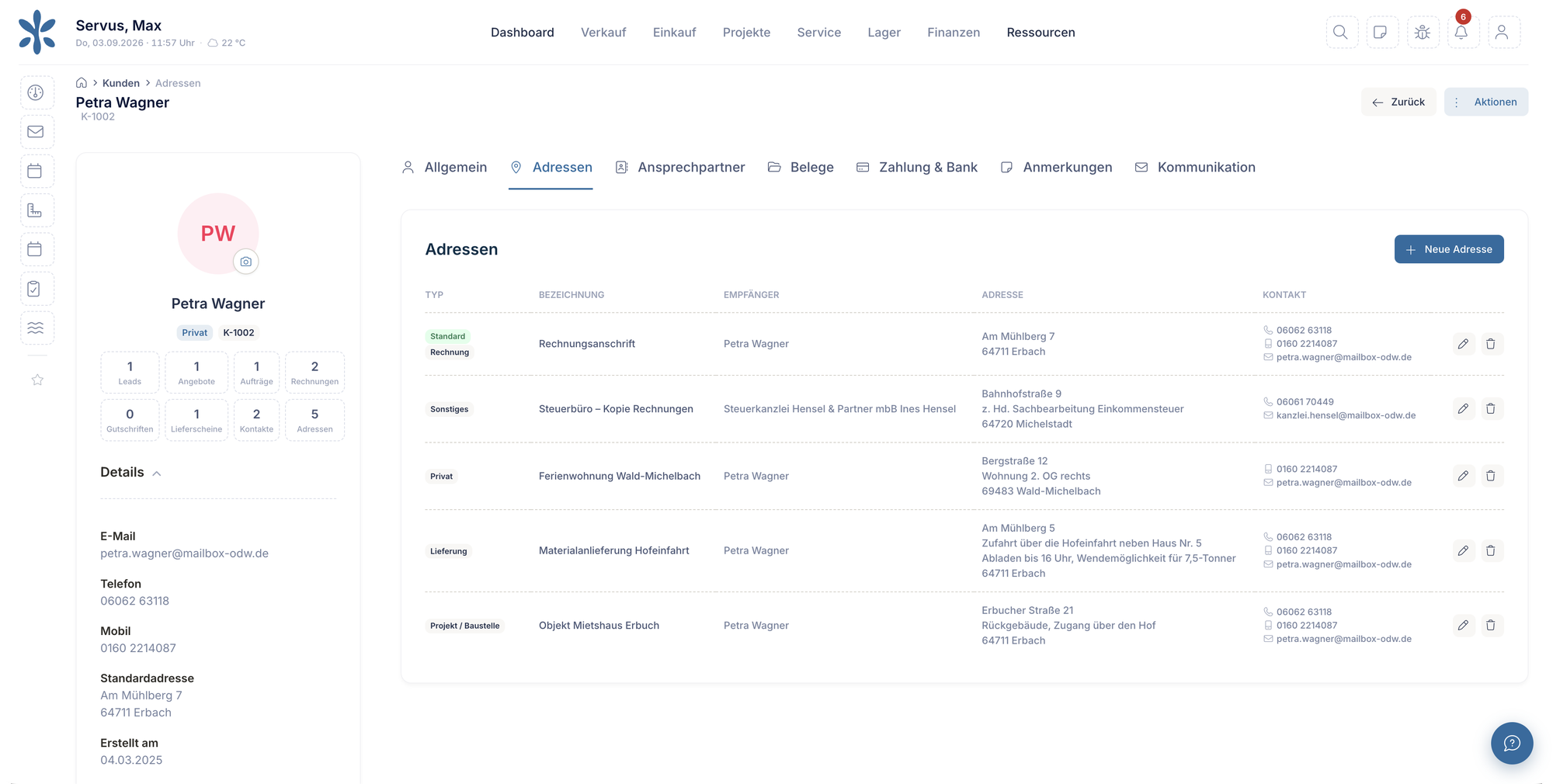Viewport: 1553px width, 784px height.
Task: Open the notes icon in top bar
Action: click(1381, 32)
